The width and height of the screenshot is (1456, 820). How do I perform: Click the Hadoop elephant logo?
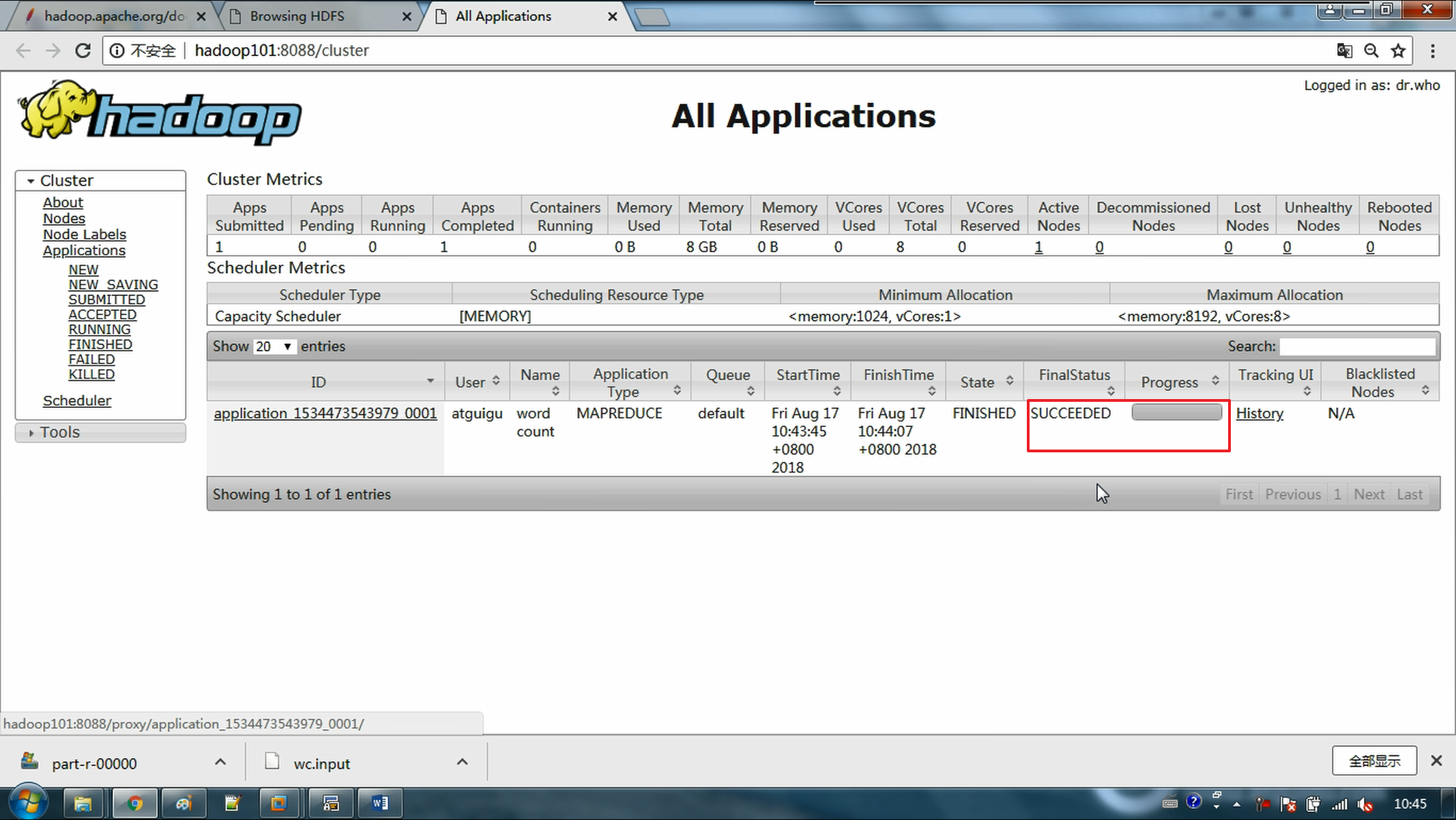[159, 113]
